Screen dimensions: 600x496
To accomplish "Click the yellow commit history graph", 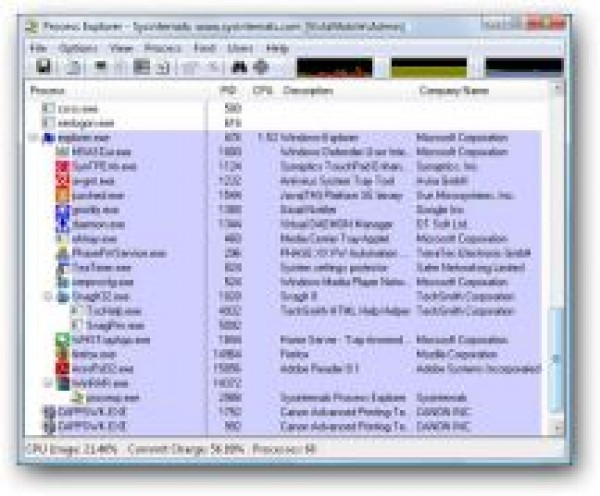I will coord(429,67).
